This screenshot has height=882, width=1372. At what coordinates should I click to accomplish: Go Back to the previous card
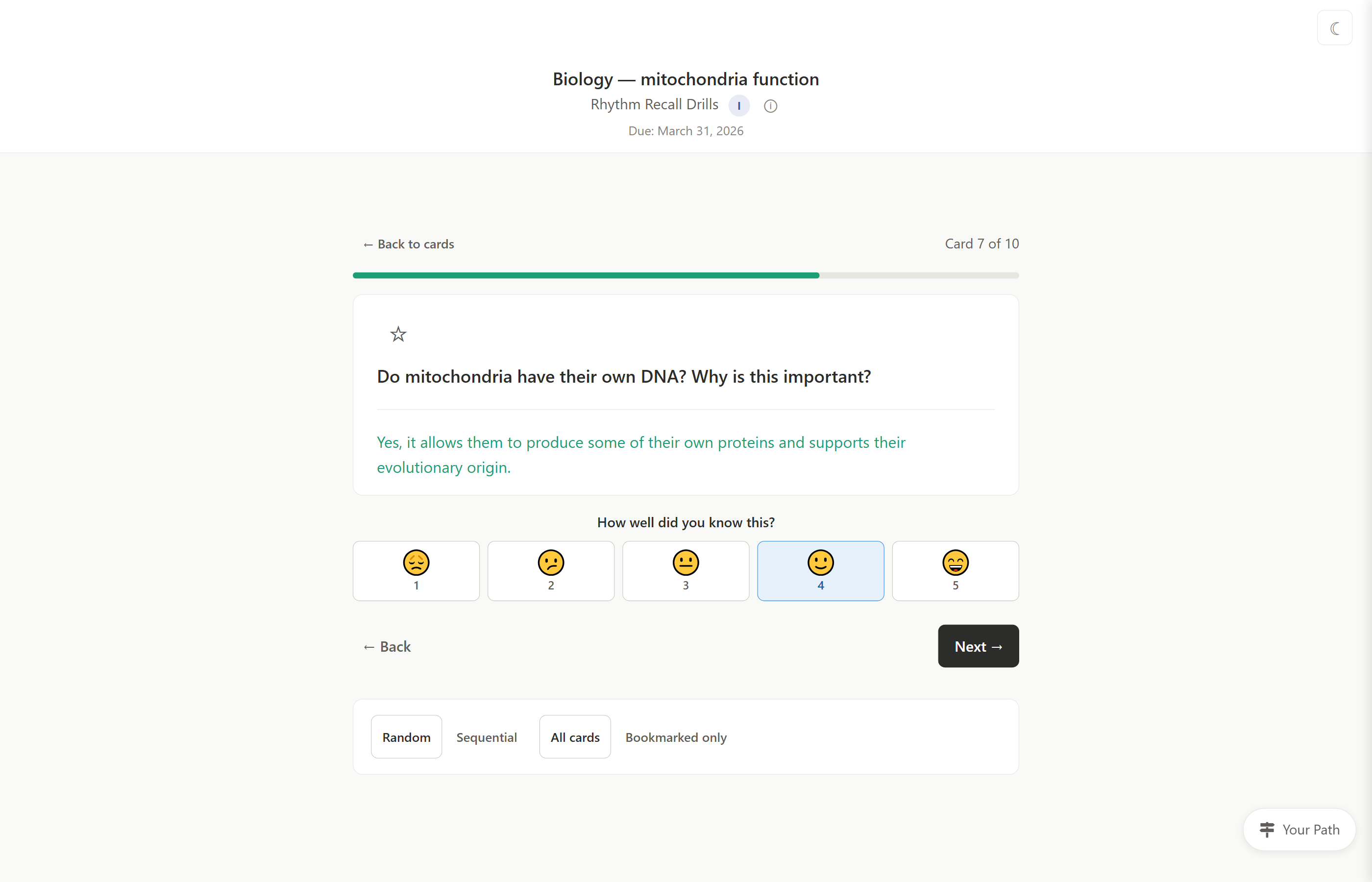tap(388, 647)
